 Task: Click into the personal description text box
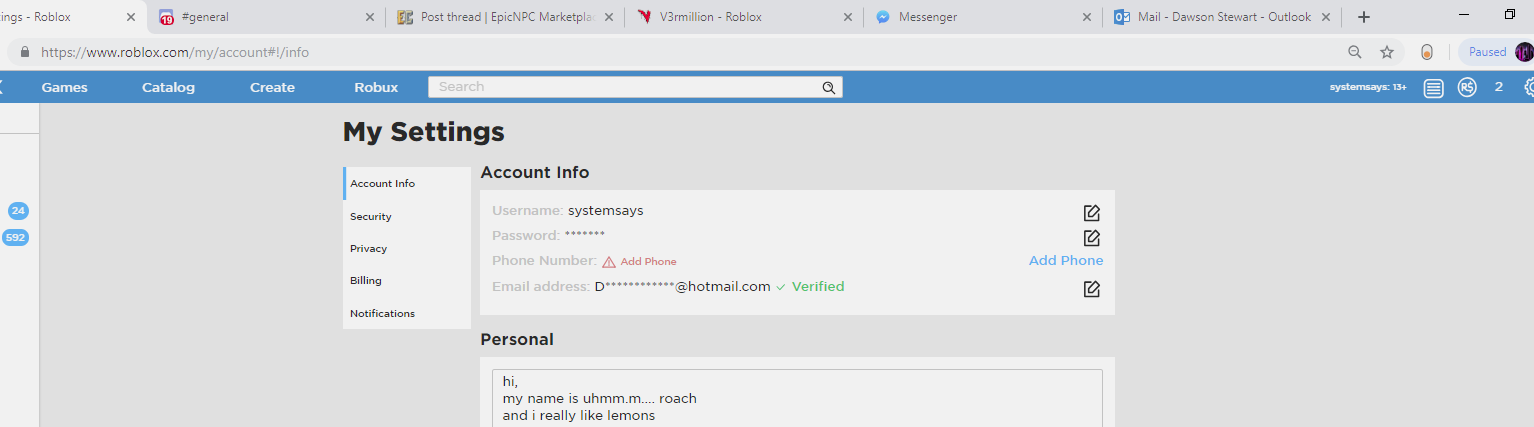pos(797,398)
